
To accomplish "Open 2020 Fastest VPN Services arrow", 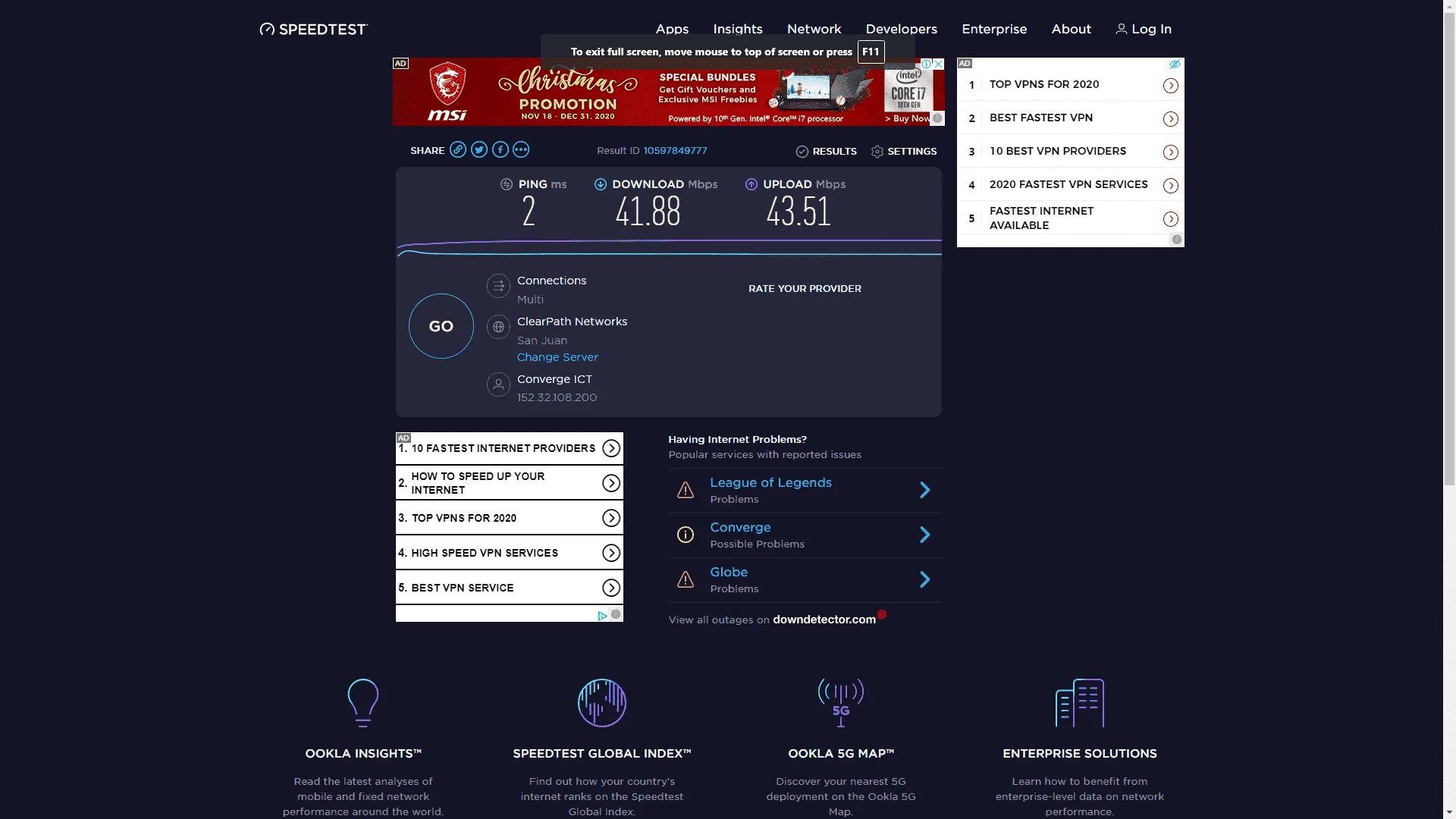I will [1171, 186].
